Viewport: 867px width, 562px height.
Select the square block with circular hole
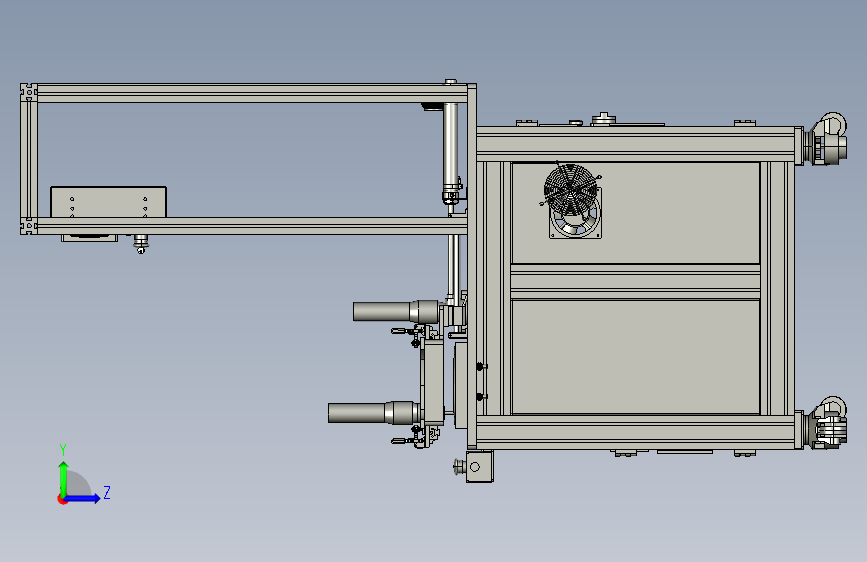click(479, 467)
